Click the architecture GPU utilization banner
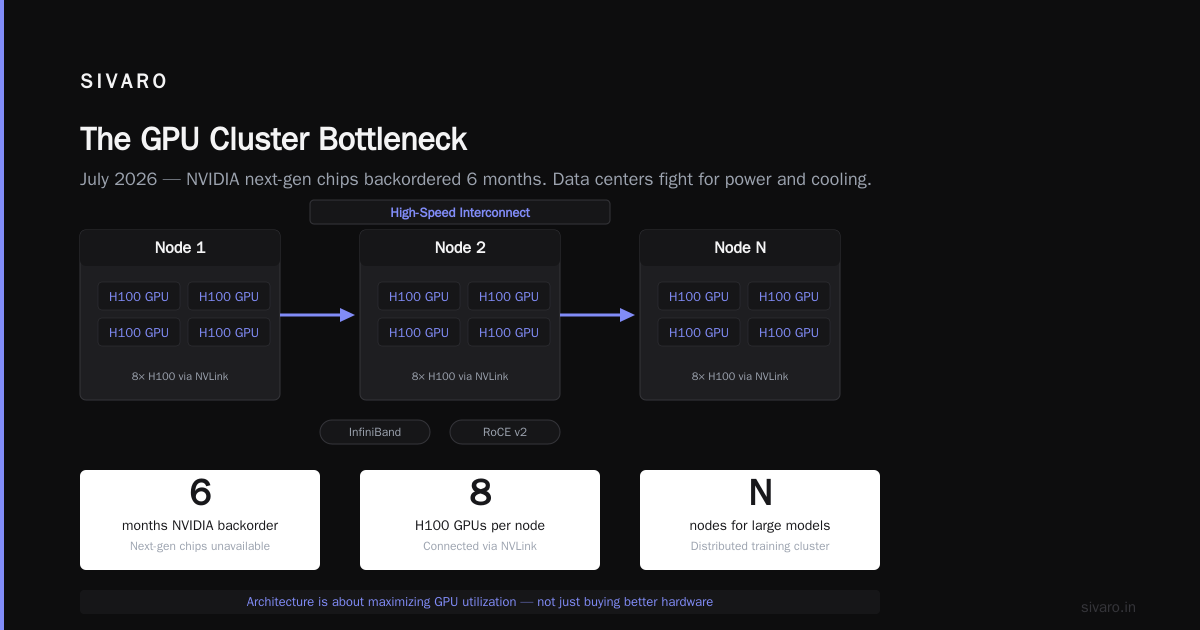This screenshot has height=630, width=1200. coord(480,602)
